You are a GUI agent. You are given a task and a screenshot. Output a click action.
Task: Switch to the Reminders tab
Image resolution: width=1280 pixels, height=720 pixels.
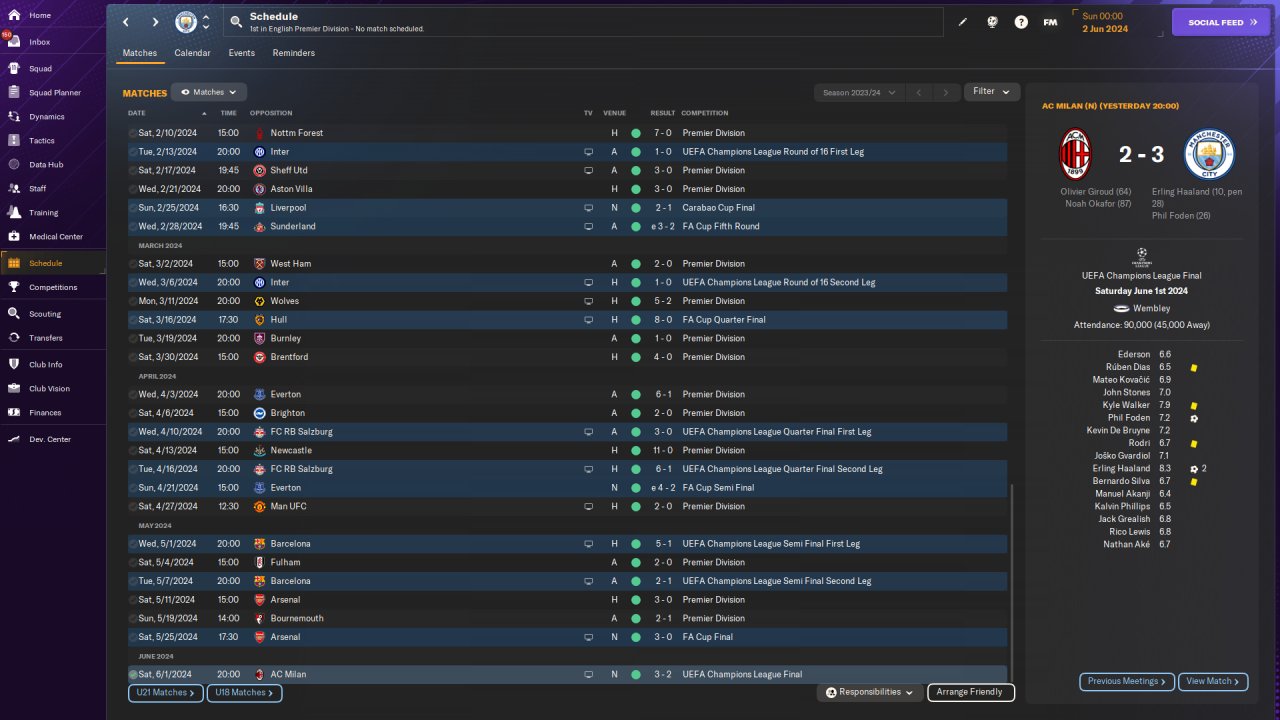tap(294, 53)
